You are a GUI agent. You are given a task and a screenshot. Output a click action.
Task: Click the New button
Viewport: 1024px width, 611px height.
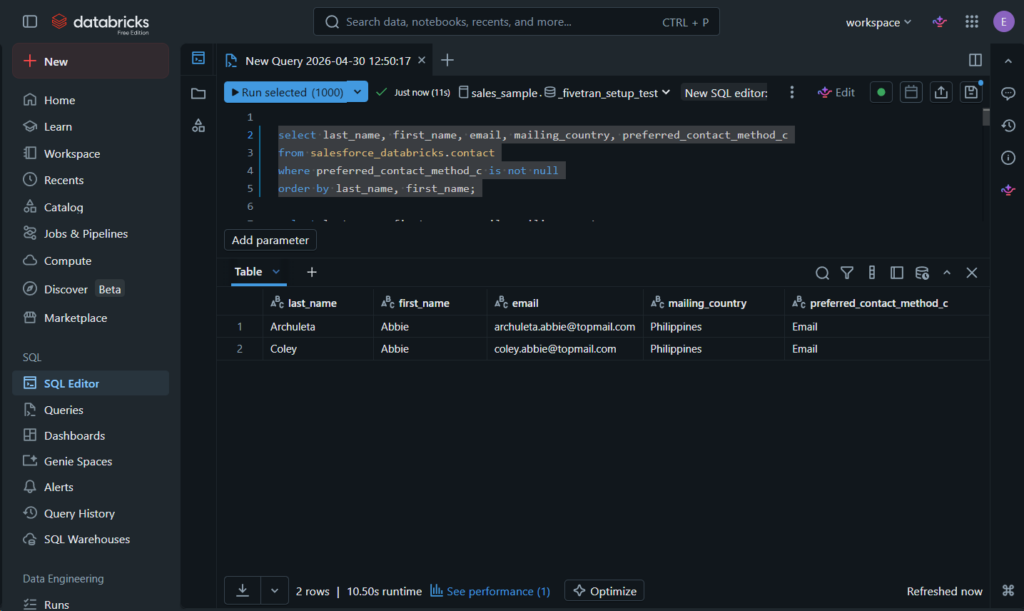coord(91,61)
